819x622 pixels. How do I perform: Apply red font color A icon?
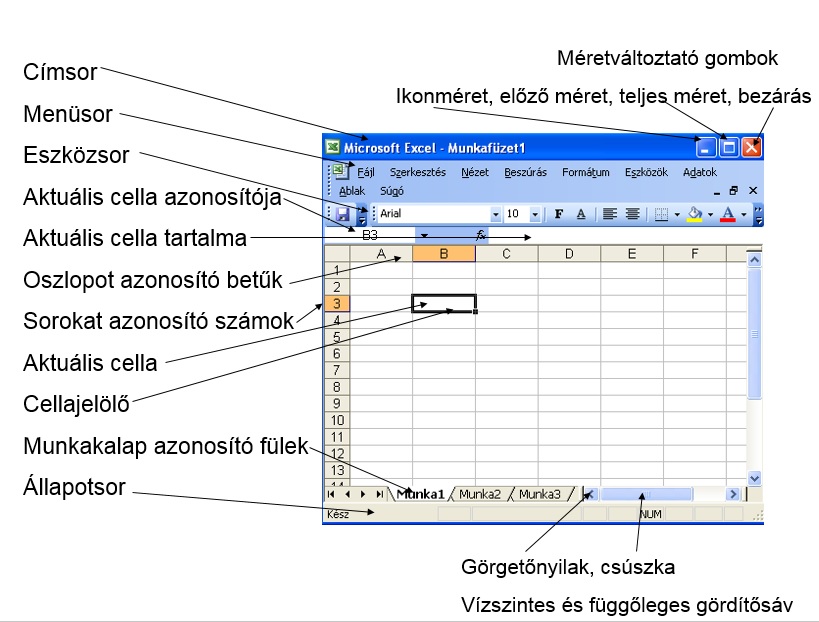click(727, 214)
